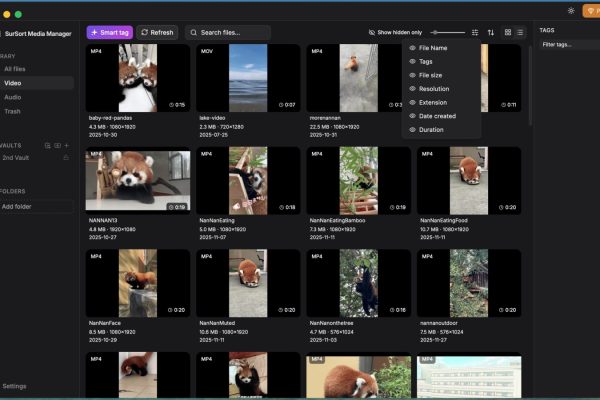The width and height of the screenshot is (600, 400).
Task: Open the morenannan video thumbnail
Action: pyautogui.click(x=354, y=78)
